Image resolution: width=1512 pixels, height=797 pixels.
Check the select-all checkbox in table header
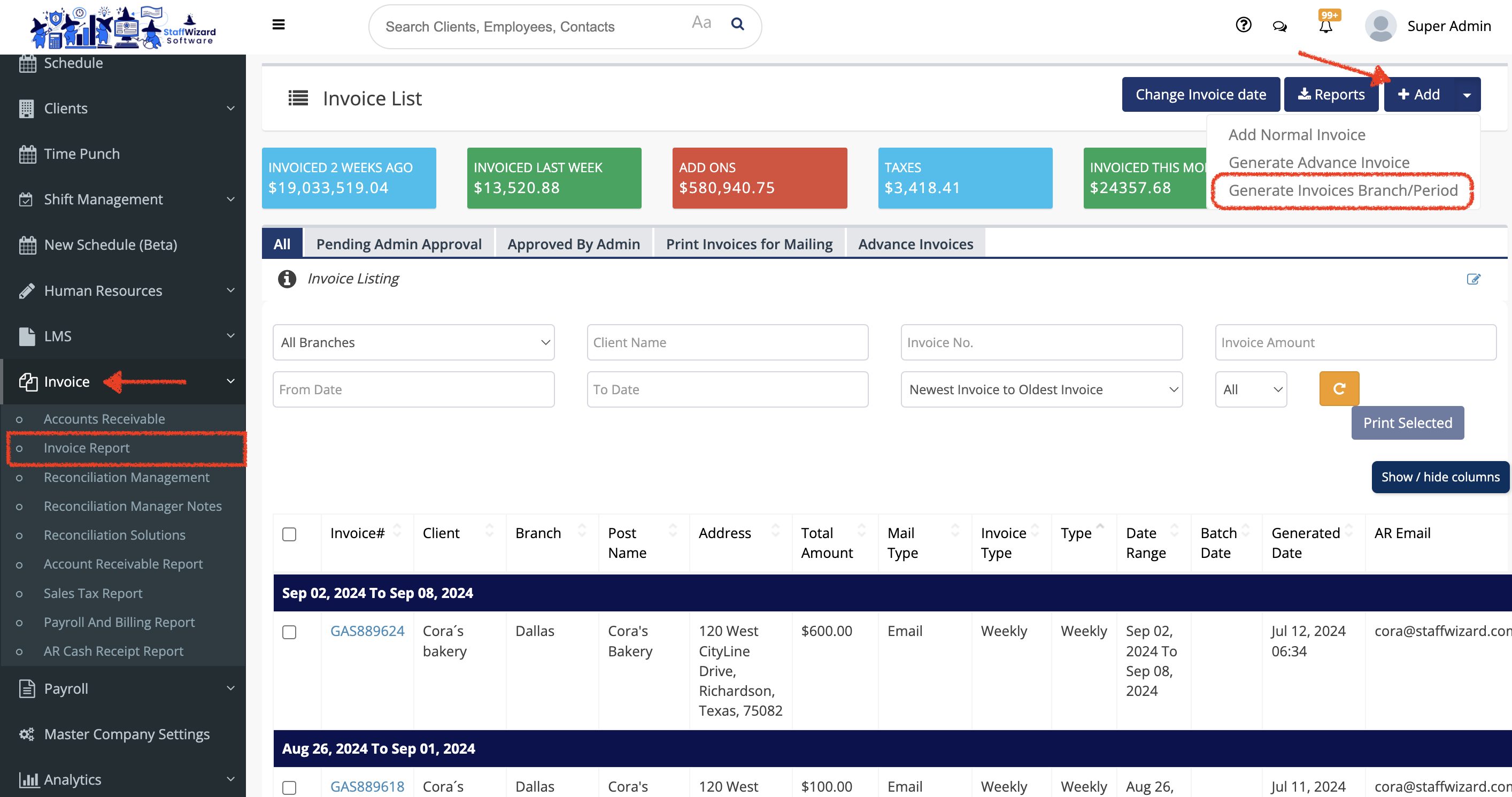point(289,534)
